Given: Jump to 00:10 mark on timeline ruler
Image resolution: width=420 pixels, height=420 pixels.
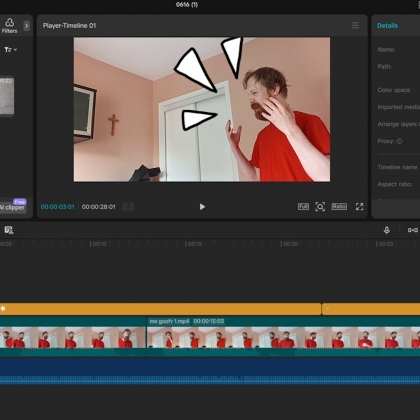Looking at the screenshot, I should pos(99,244).
